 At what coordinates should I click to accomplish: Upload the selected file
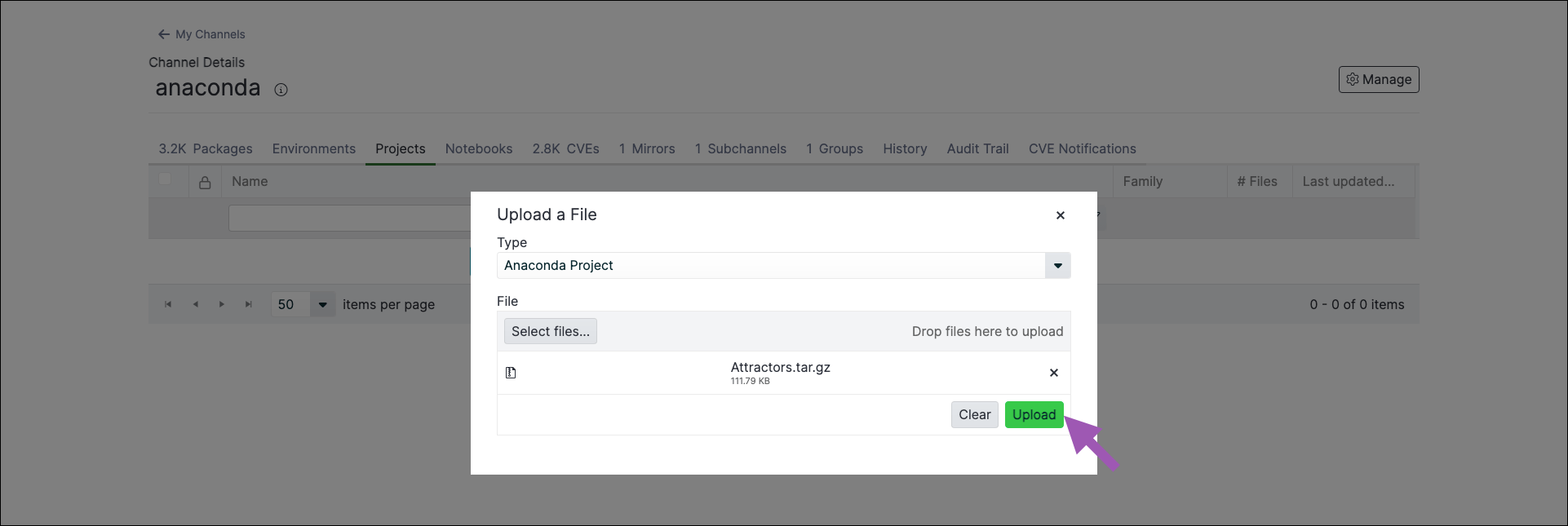(1034, 414)
